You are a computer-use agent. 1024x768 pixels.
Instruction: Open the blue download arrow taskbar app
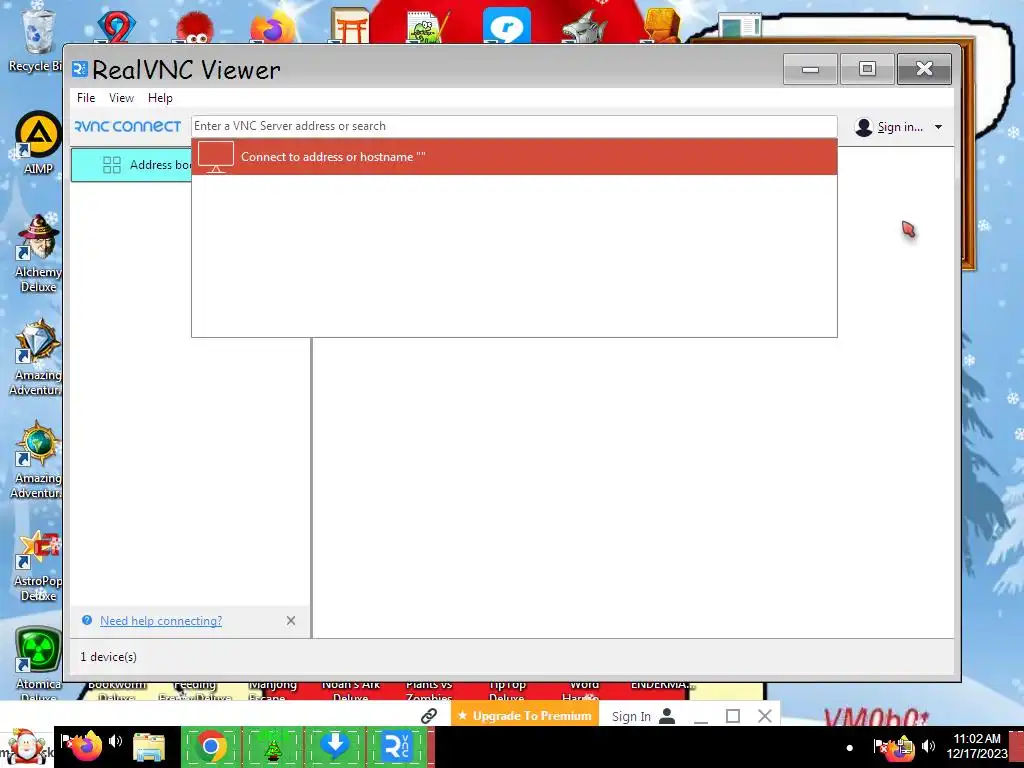pos(335,746)
